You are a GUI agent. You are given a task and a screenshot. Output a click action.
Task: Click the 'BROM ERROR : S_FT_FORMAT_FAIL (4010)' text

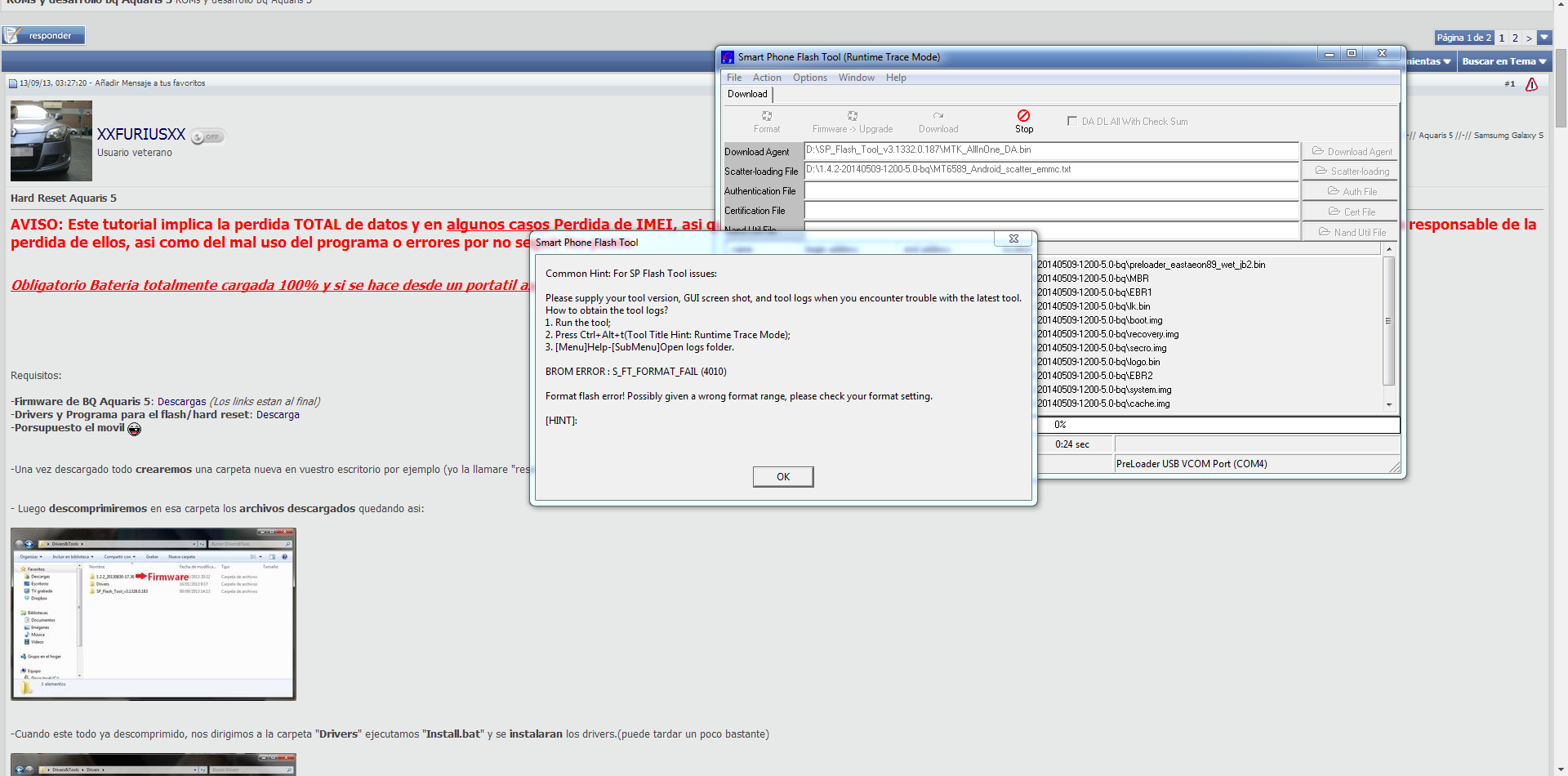coord(636,372)
